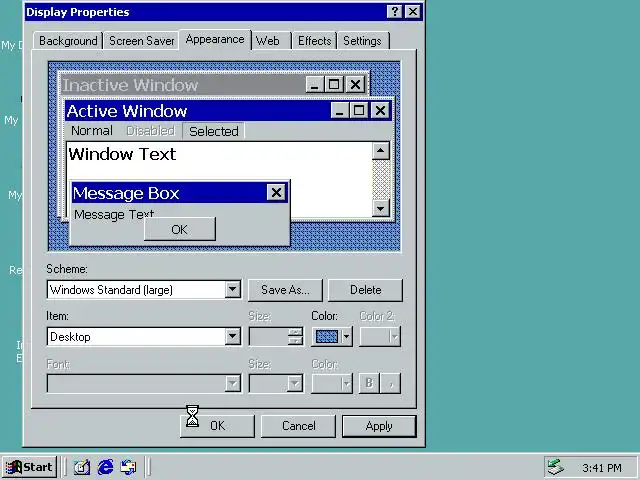640x480 pixels.
Task: Click the Active Window preview maximize icon
Action: [x=359, y=110]
